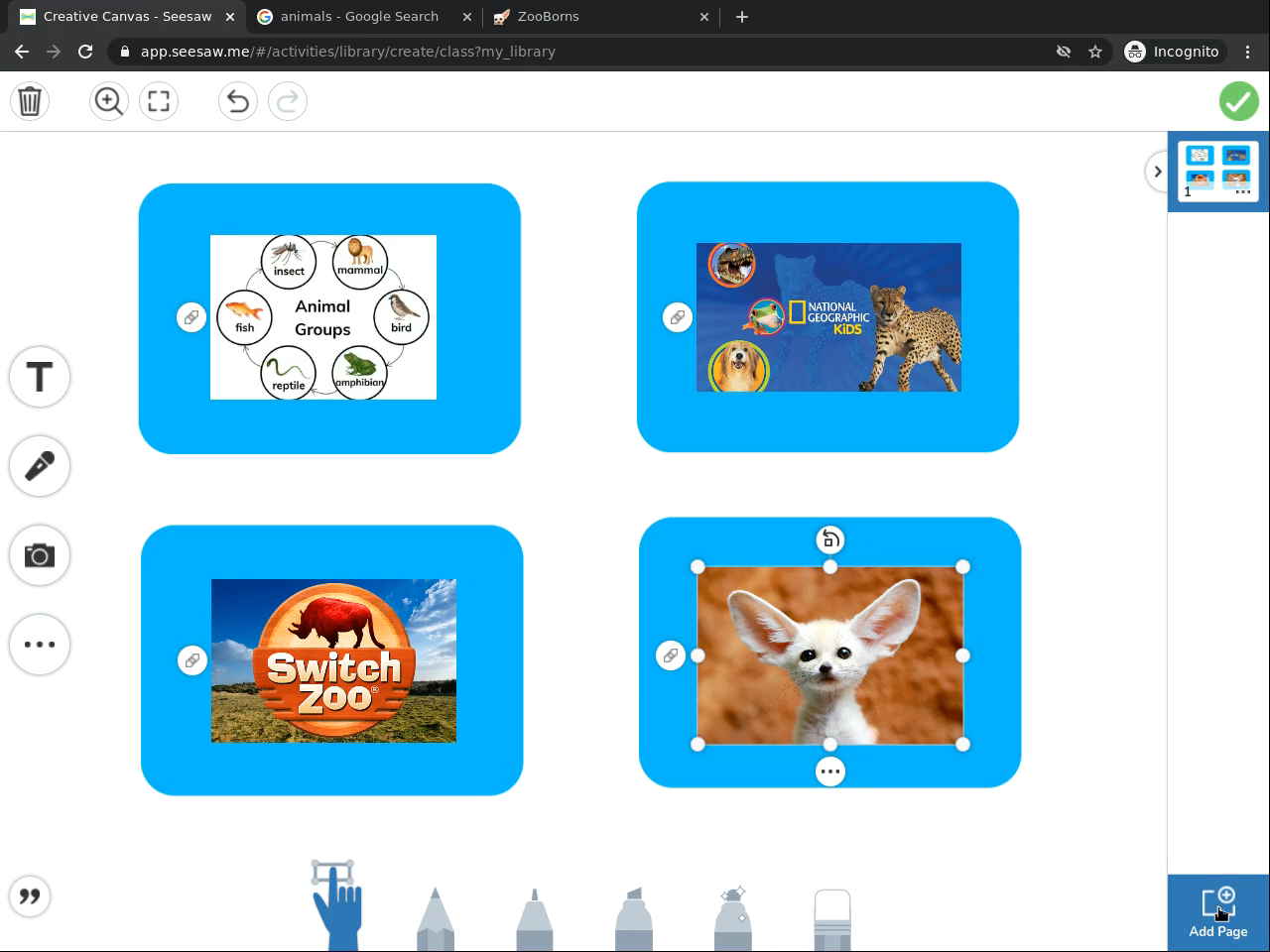Open page 1 thumbnail options menu
Image resolution: width=1270 pixels, height=952 pixels.
1243,191
